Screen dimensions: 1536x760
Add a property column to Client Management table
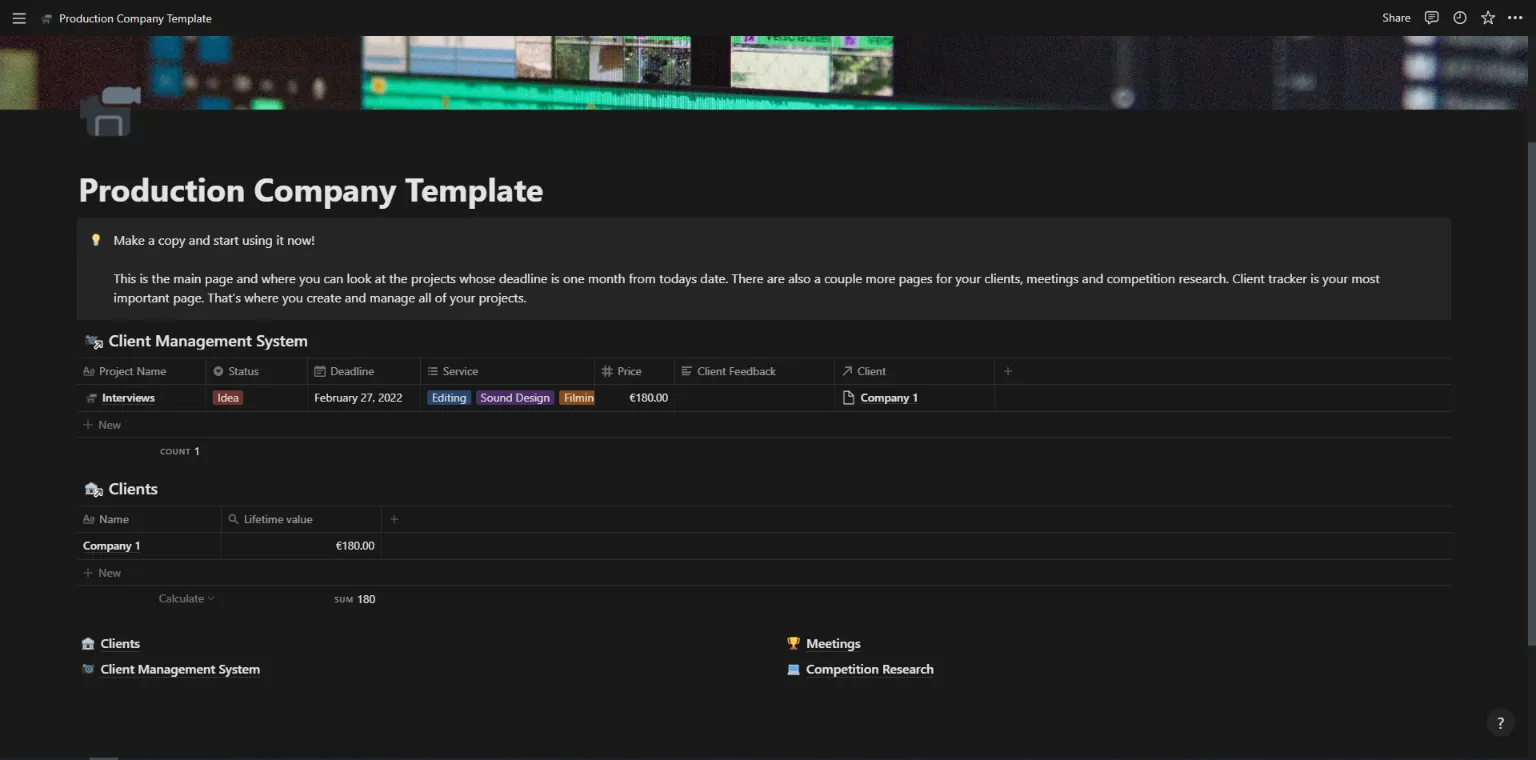(1007, 371)
